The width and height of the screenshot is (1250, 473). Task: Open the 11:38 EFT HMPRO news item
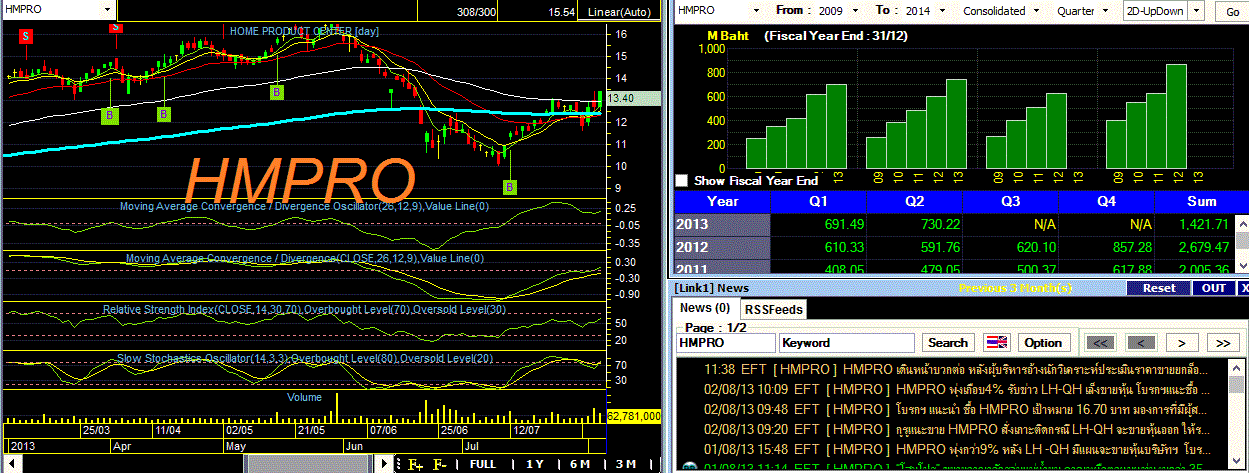click(x=954, y=371)
